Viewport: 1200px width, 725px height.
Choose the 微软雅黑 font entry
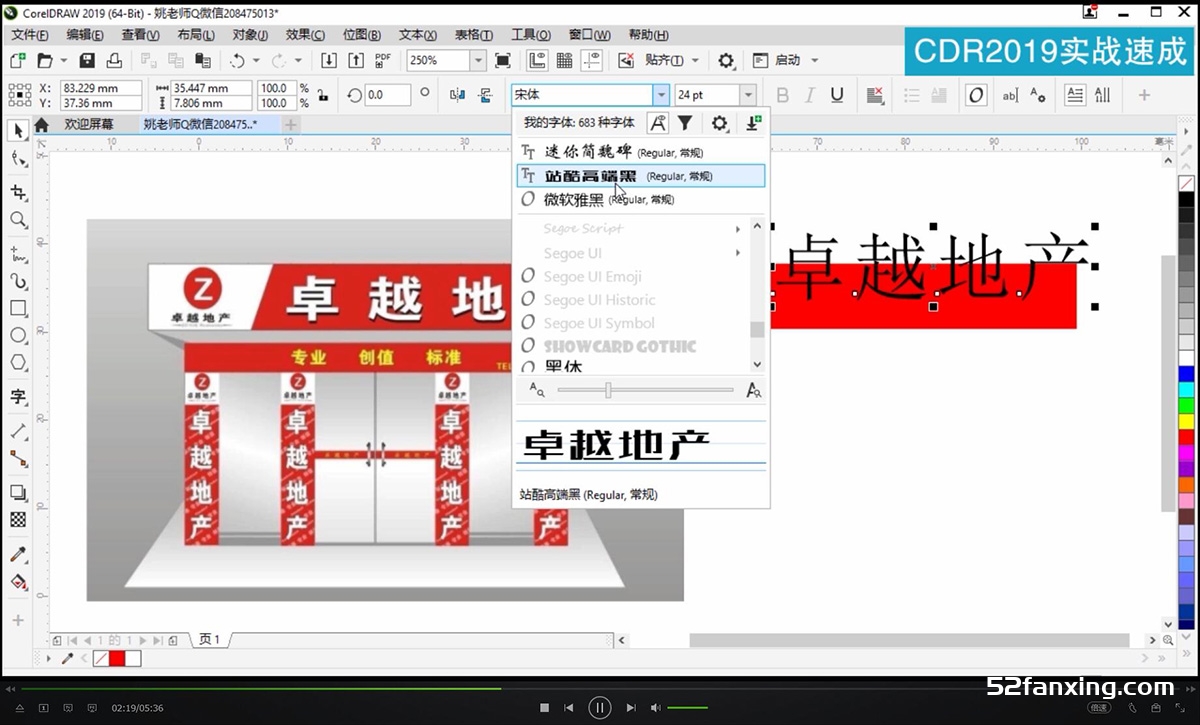(640, 199)
